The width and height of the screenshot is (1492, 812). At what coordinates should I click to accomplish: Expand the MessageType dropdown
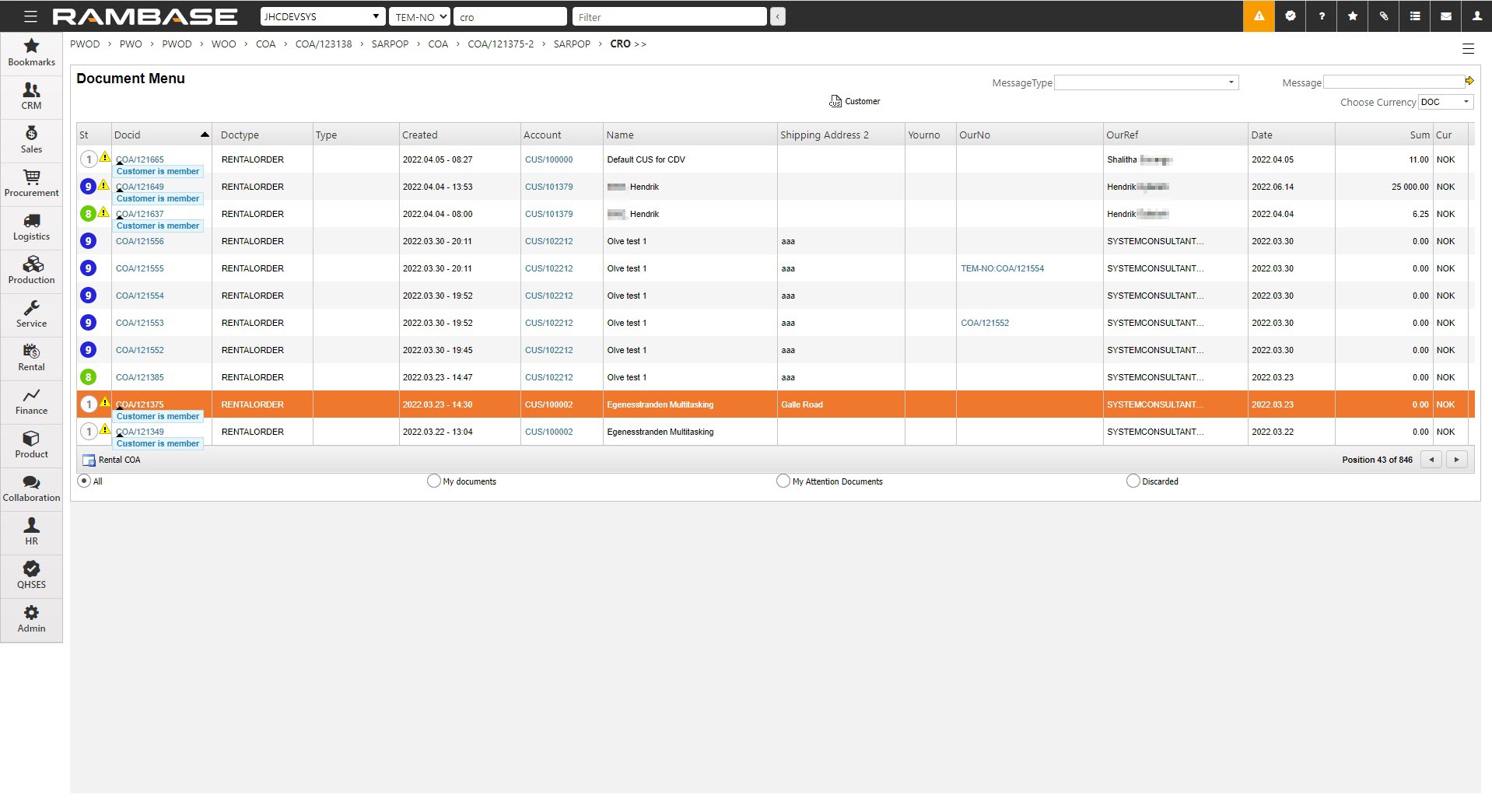pos(1146,82)
